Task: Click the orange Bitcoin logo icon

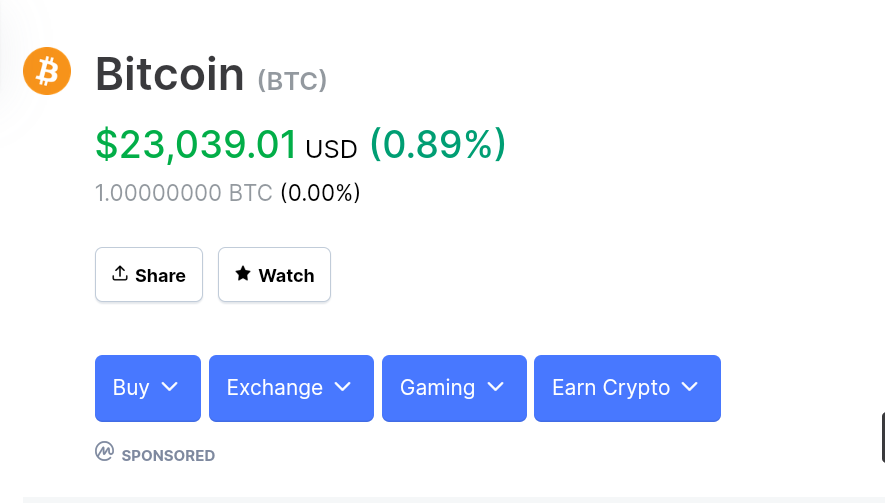Action: pyautogui.click(x=47, y=71)
